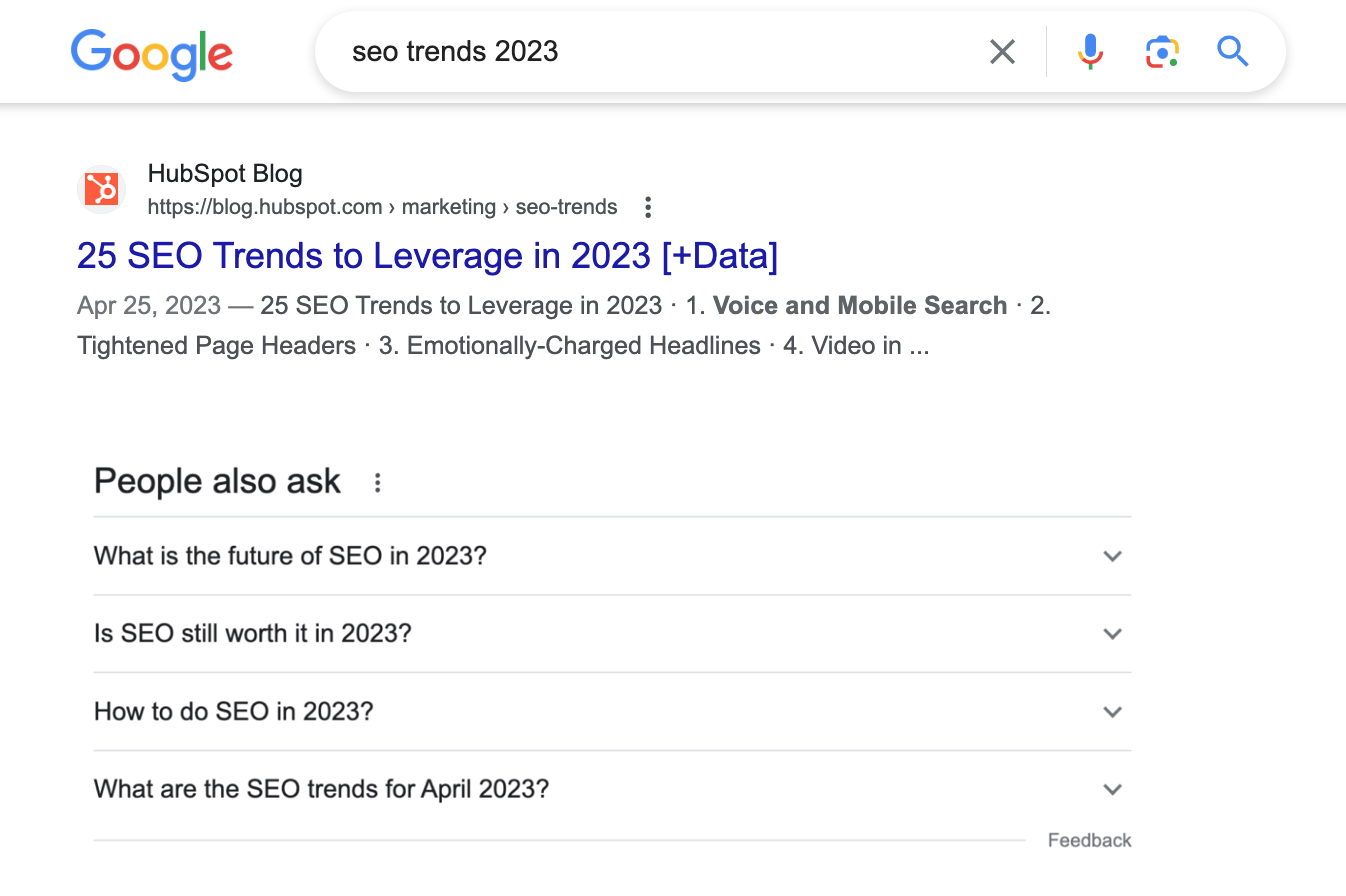Image resolution: width=1346 pixels, height=896 pixels.
Task: Click the 'People also ask' heading
Action: coord(217,481)
